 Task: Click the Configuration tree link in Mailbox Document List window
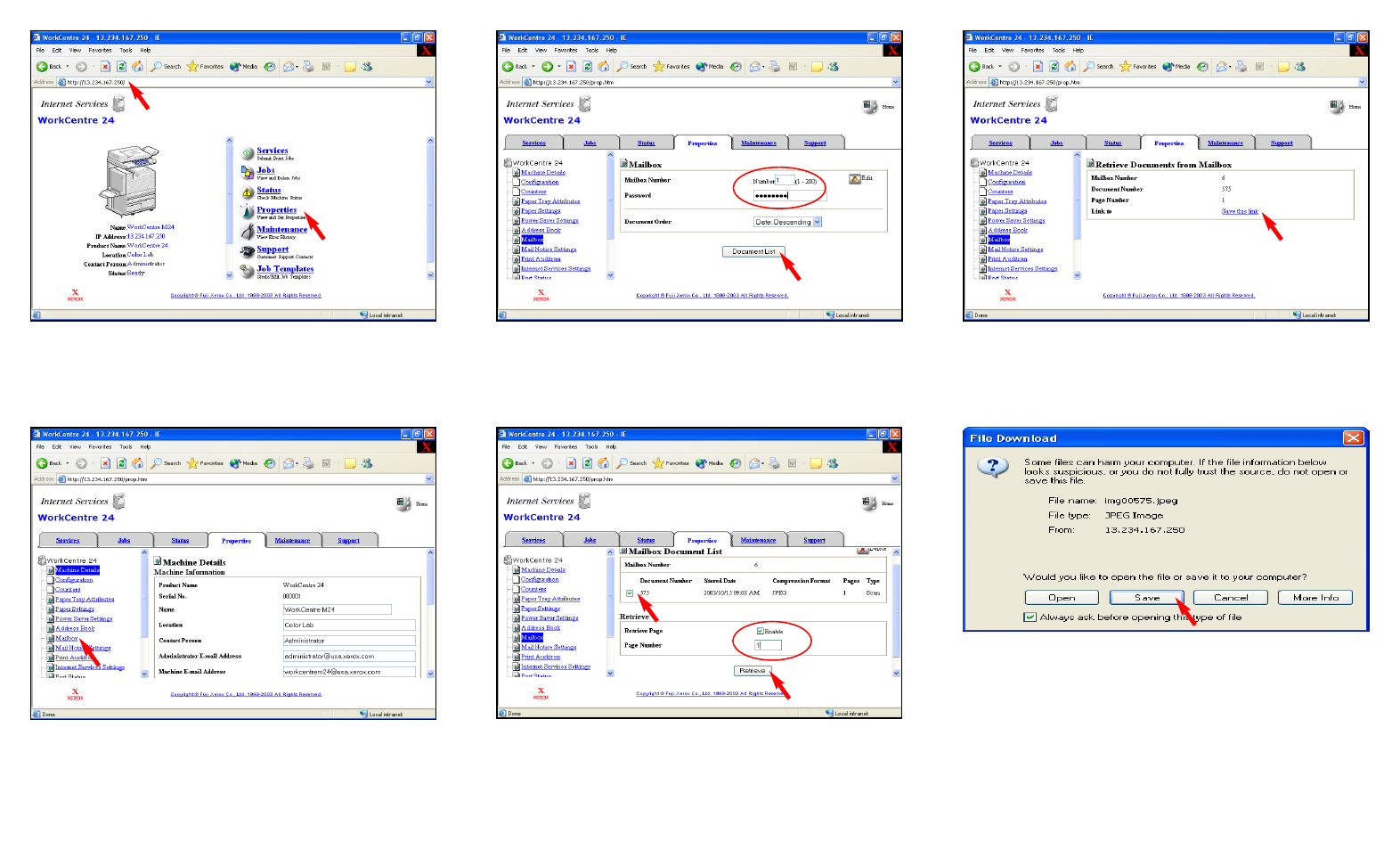click(x=540, y=580)
